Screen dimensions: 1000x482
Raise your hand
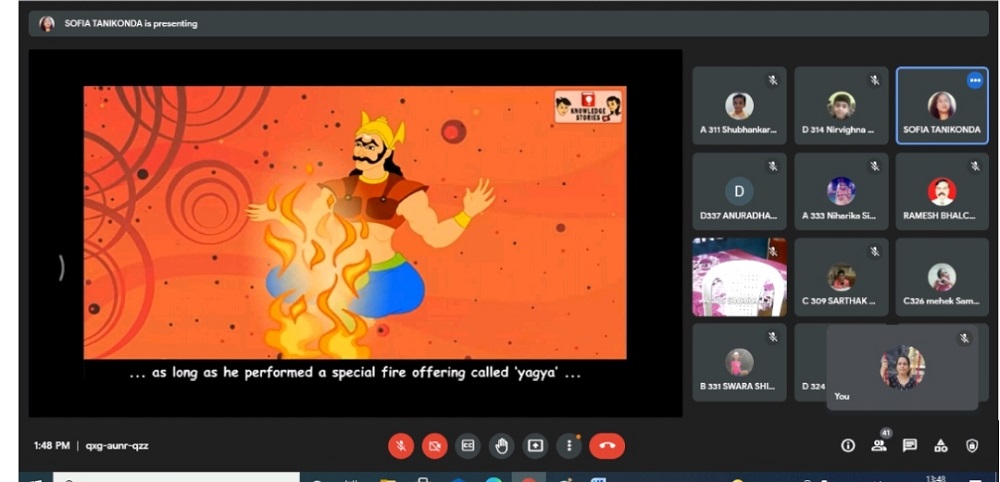[501, 446]
